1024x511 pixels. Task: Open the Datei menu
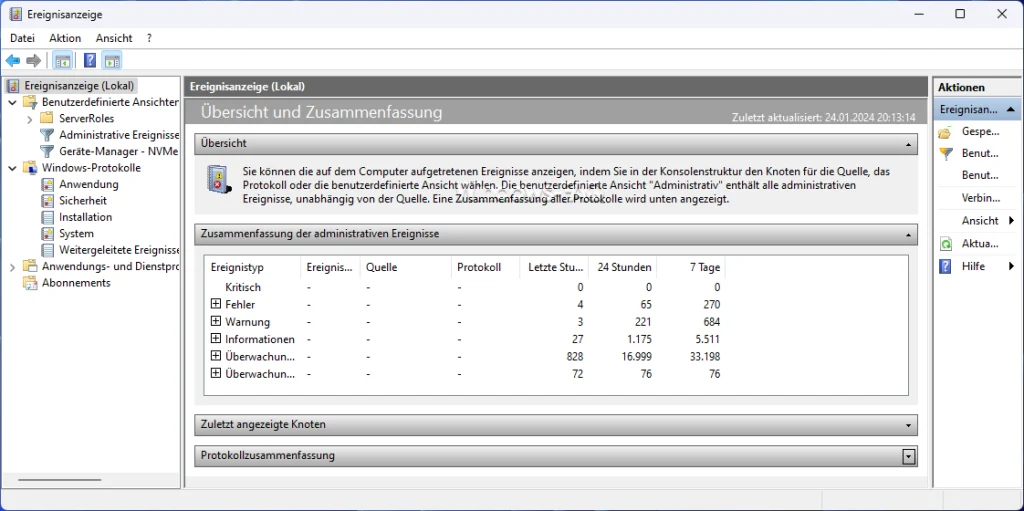click(x=22, y=38)
